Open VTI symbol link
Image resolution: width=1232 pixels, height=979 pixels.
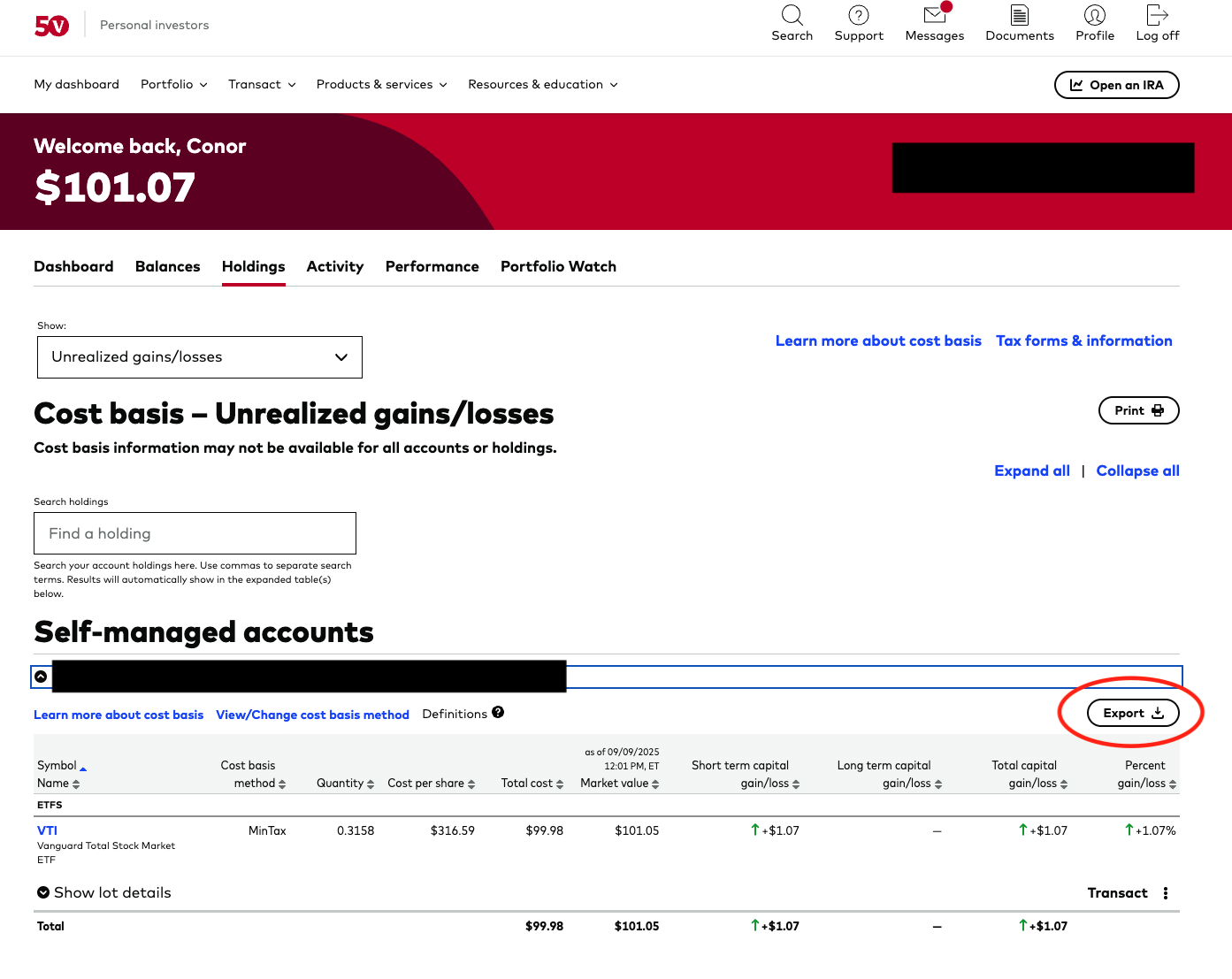pyautogui.click(x=47, y=830)
